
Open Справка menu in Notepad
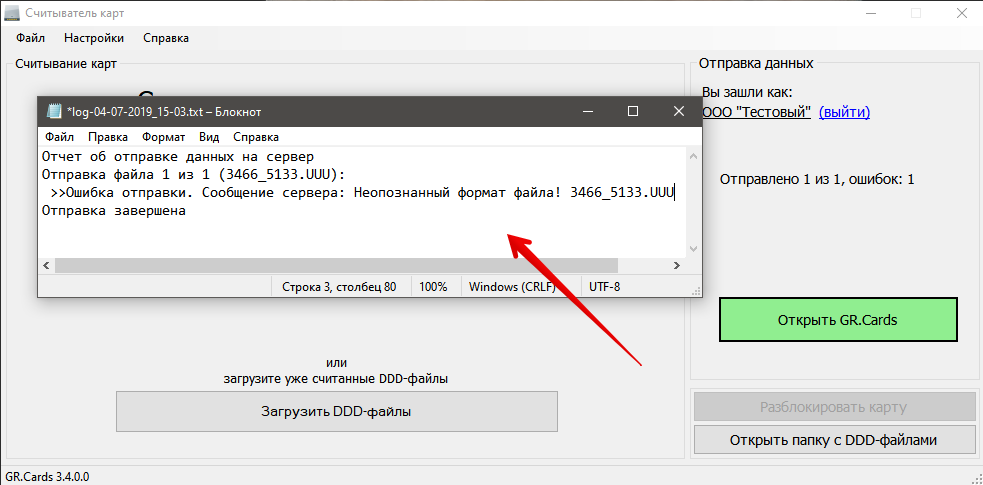pyautogui.click(x=256, y=137)
